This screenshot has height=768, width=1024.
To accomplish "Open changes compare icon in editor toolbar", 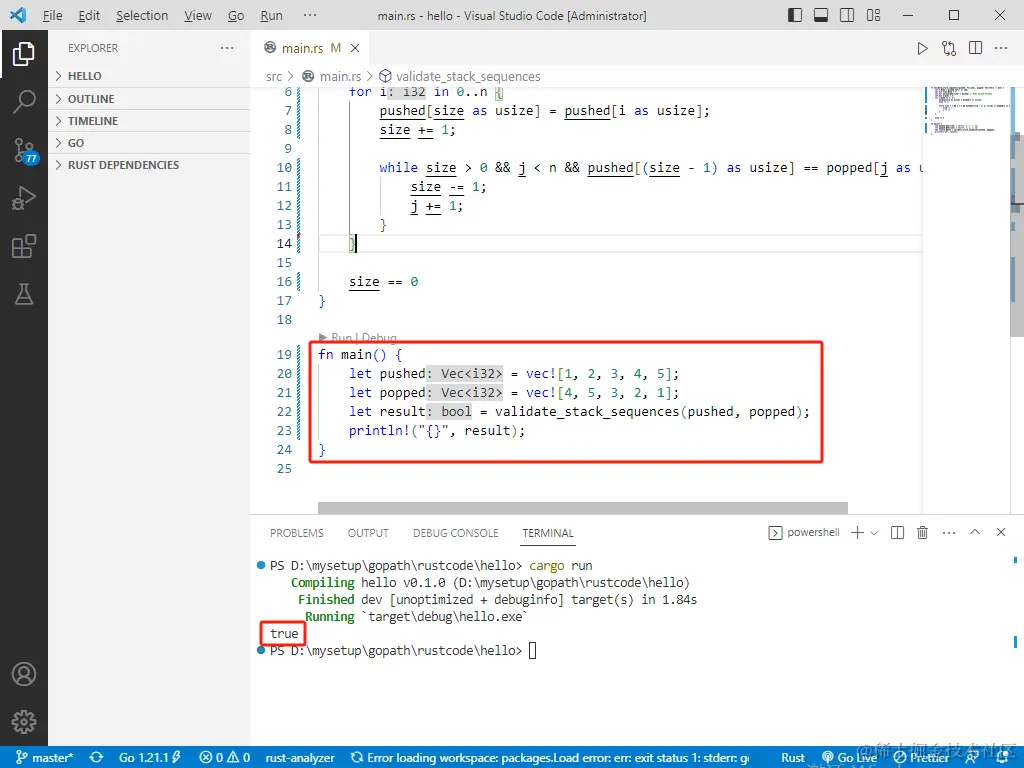I will pyautogui.click(x=949, y=48).
